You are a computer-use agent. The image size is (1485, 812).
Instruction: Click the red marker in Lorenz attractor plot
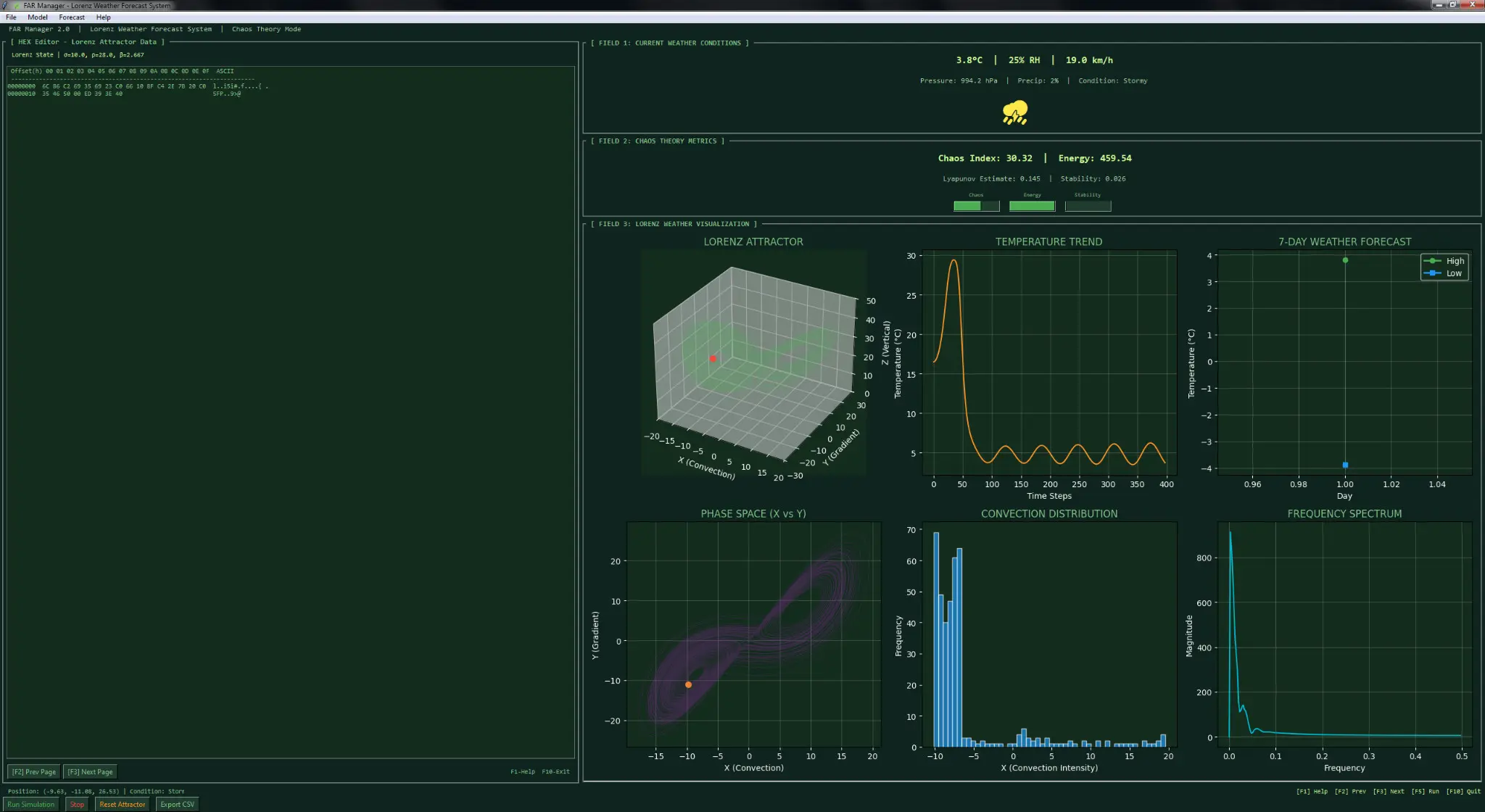pos(713,359)
